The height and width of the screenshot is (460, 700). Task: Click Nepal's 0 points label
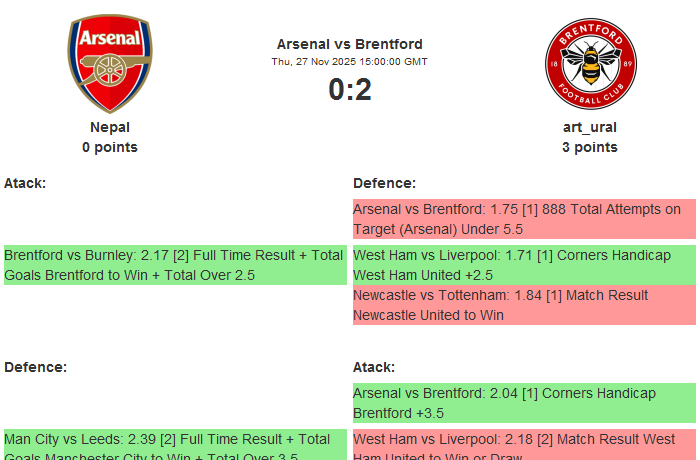[110, 147]
